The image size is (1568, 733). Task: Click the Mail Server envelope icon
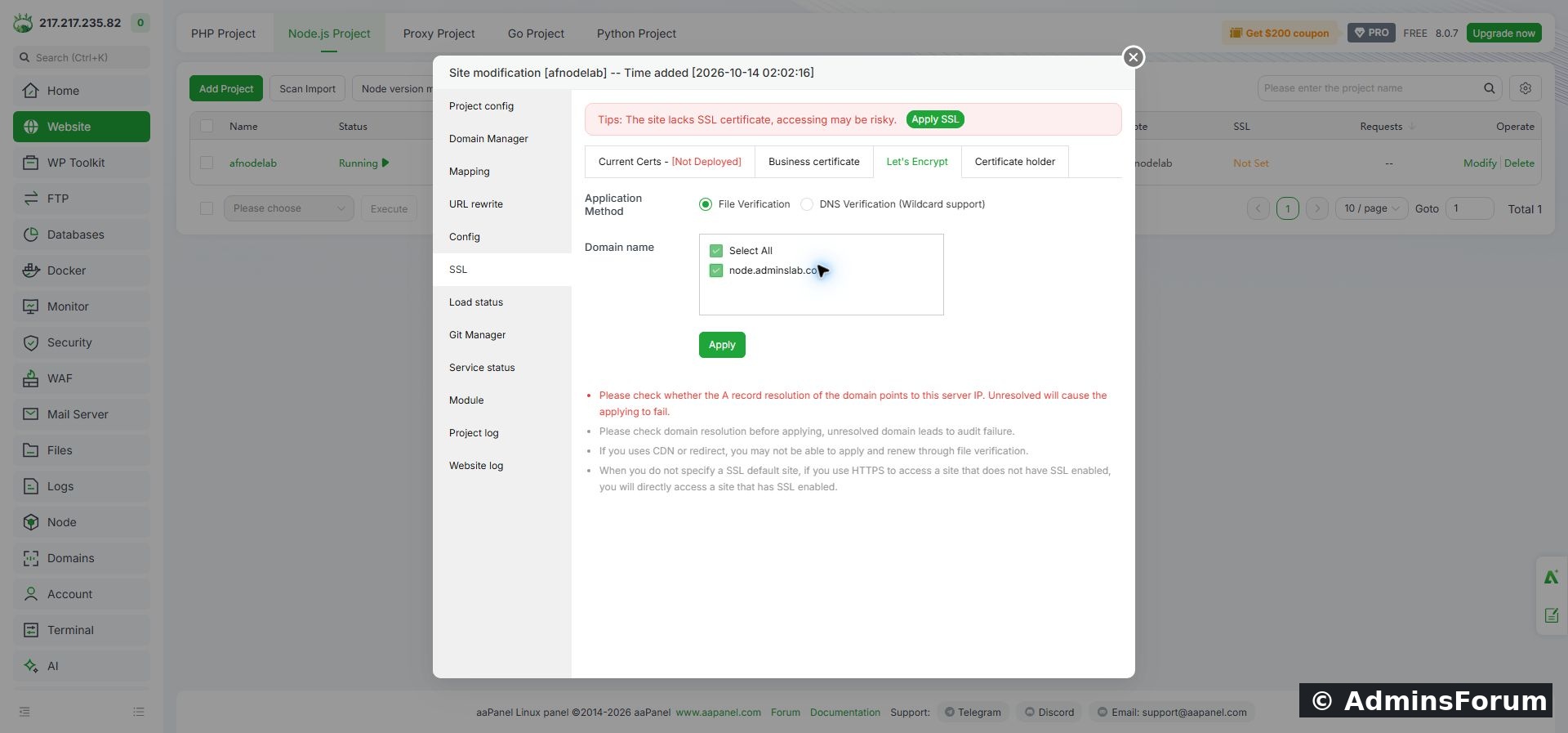coord(31,414)
